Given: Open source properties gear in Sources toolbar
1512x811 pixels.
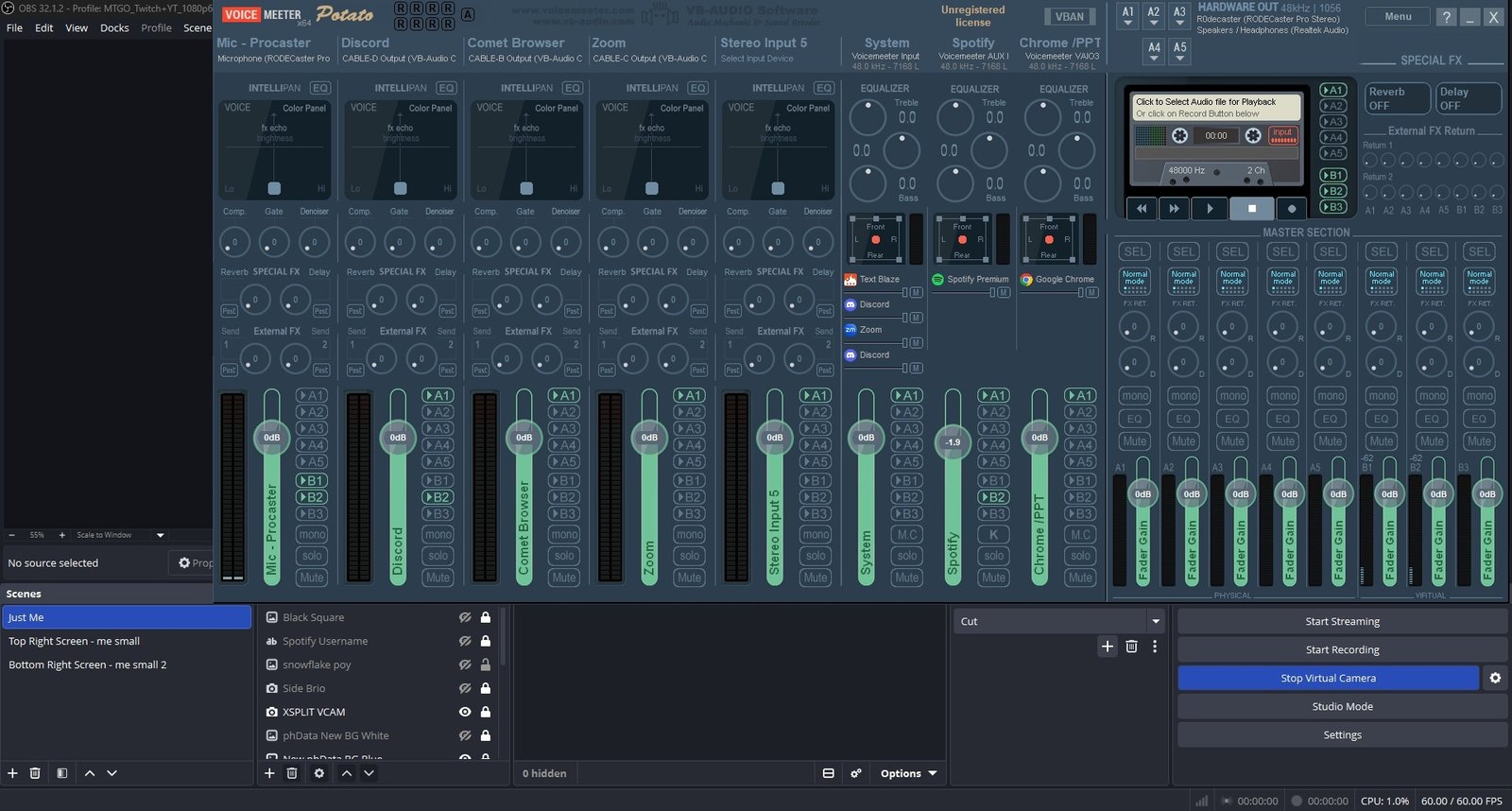Looking at the screenshot, I should (x=319, y=773).
